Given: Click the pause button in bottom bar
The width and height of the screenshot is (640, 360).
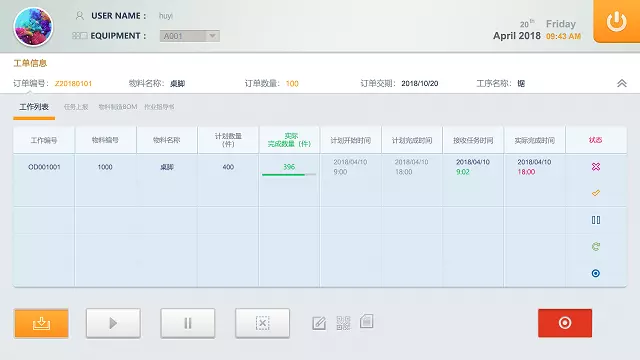Looking at the screenshot, I should [x=188, y=323].
